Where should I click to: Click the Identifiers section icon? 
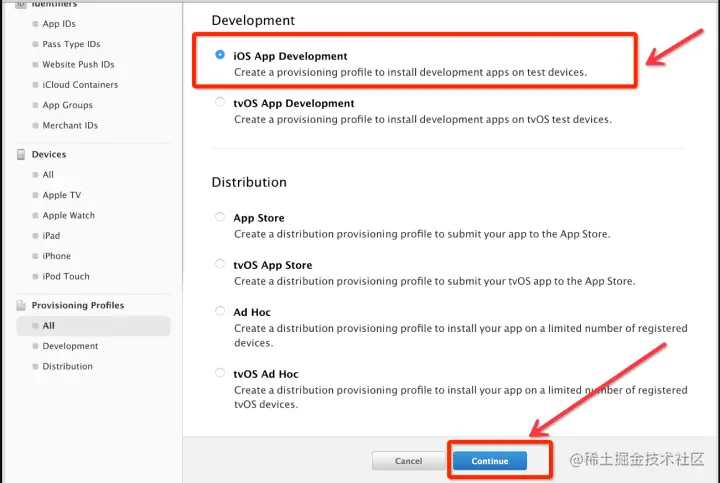pyautogui.click(x=21, y=4)
